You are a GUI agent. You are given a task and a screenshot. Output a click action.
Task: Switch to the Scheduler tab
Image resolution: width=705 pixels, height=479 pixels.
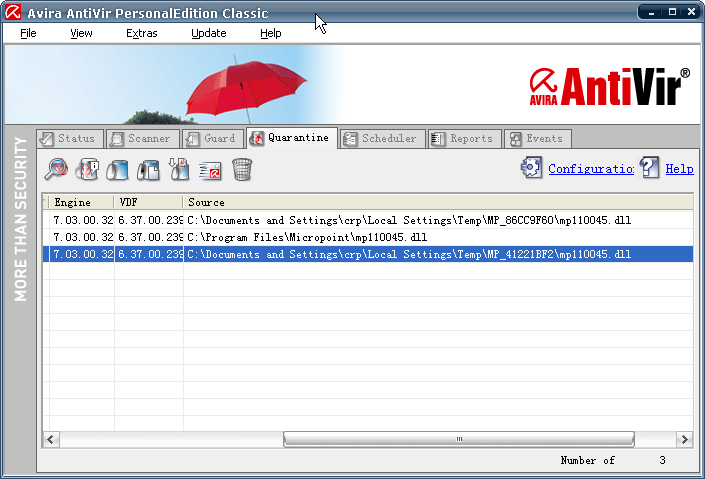coord(383,139)
